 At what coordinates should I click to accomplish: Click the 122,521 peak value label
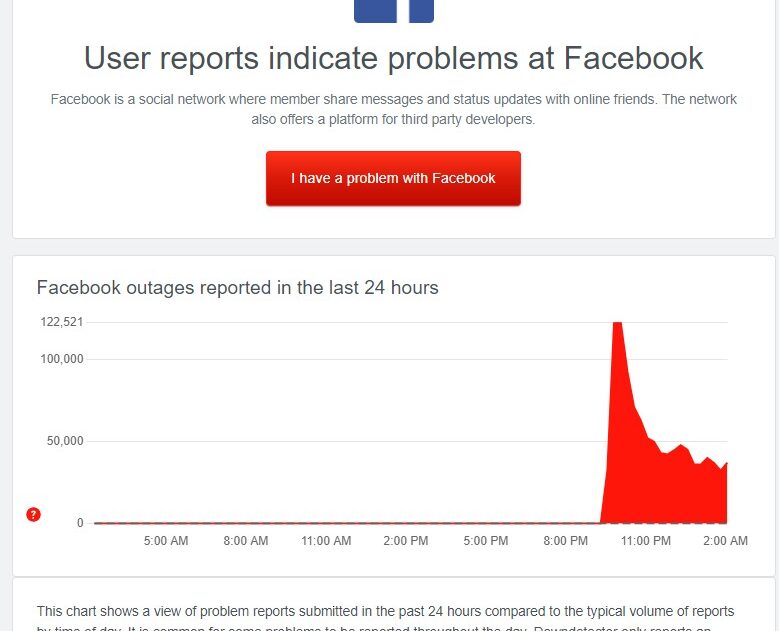coord(62,322)
